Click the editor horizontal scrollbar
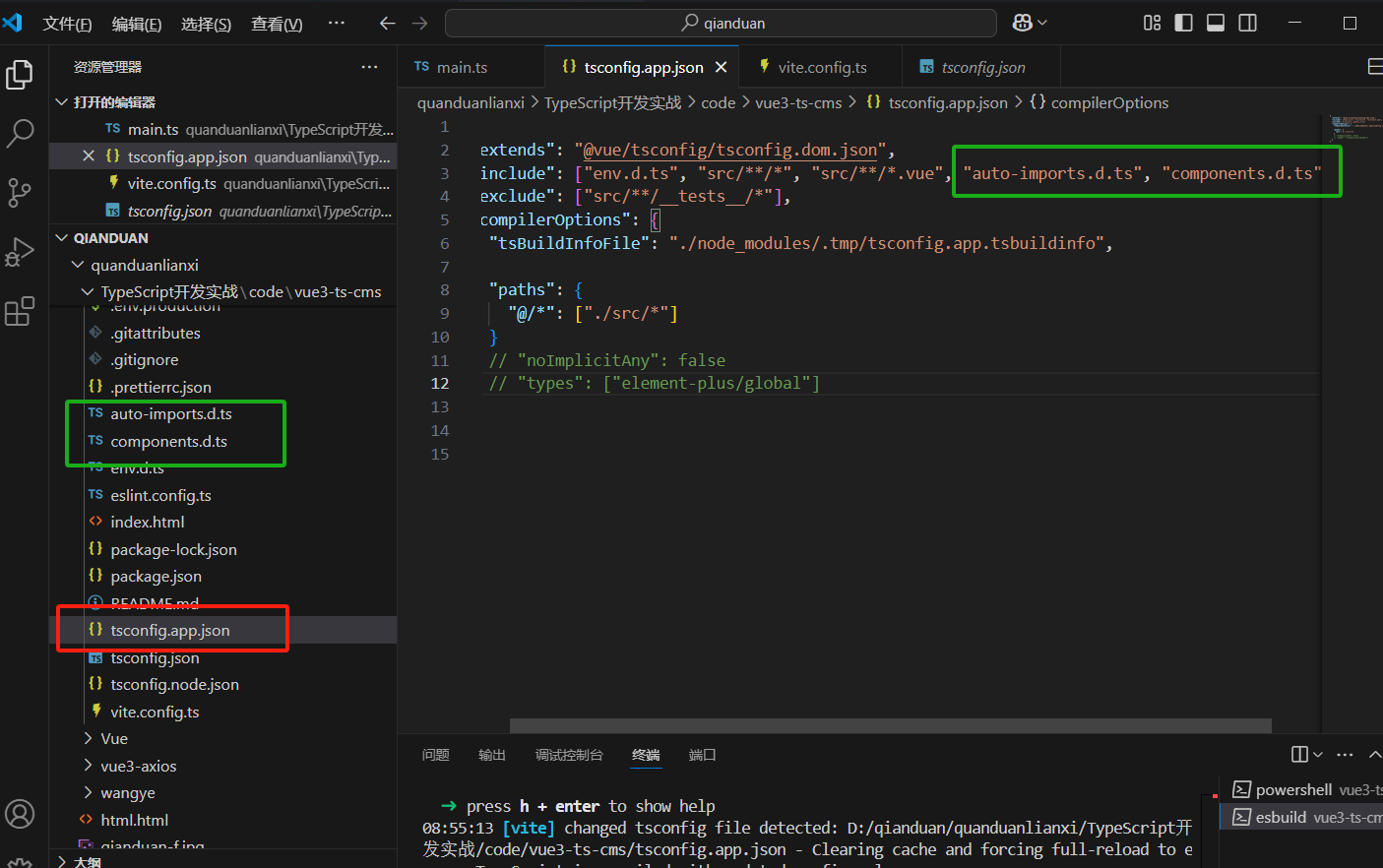This screenshot has height=868, width=1383. coord(890,726)
